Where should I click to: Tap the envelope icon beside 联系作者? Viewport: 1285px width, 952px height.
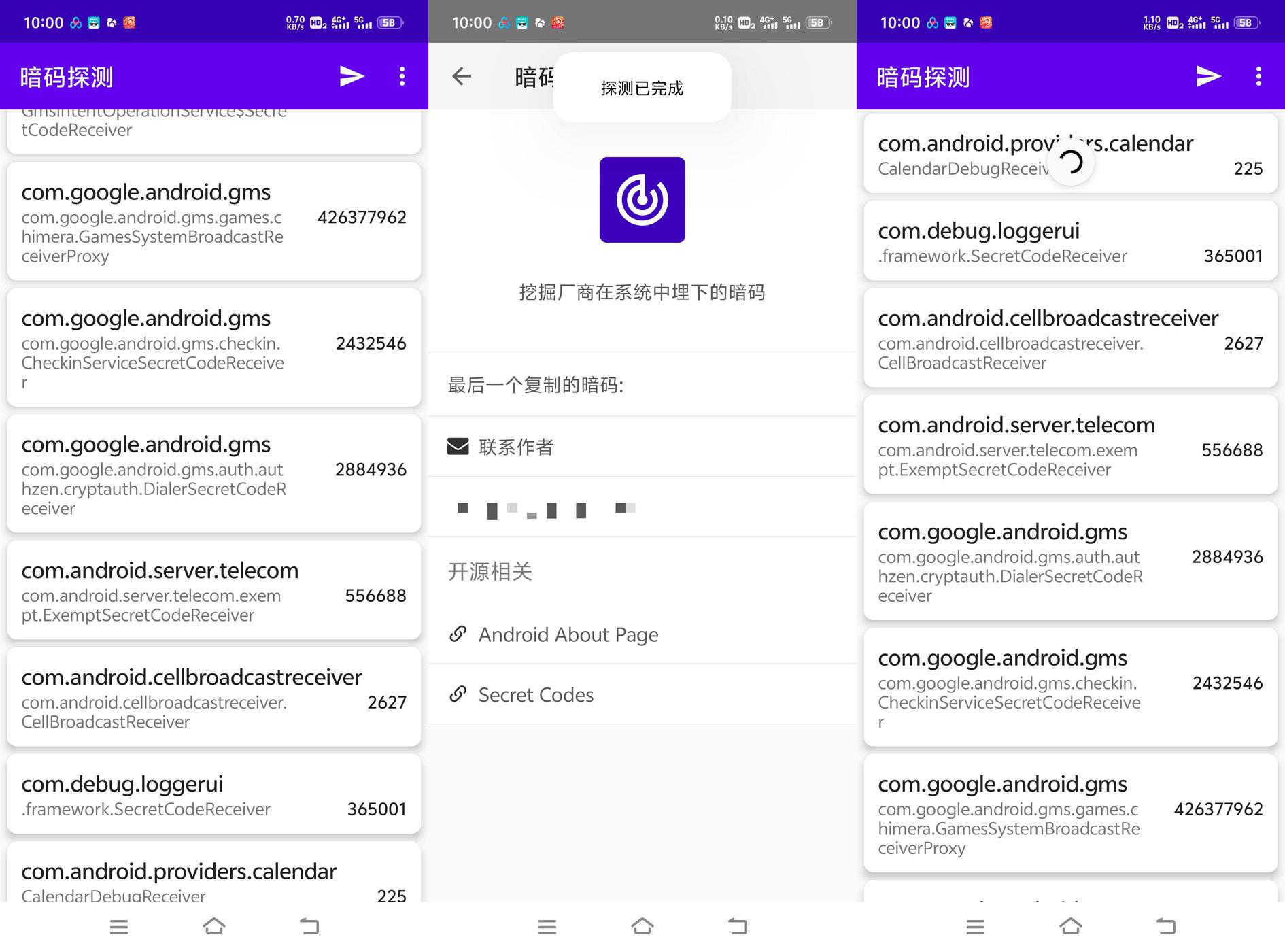458,446
